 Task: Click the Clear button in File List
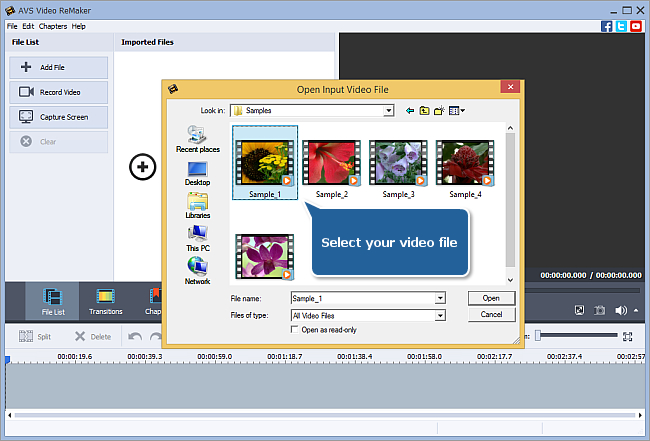tap(58, 142)
